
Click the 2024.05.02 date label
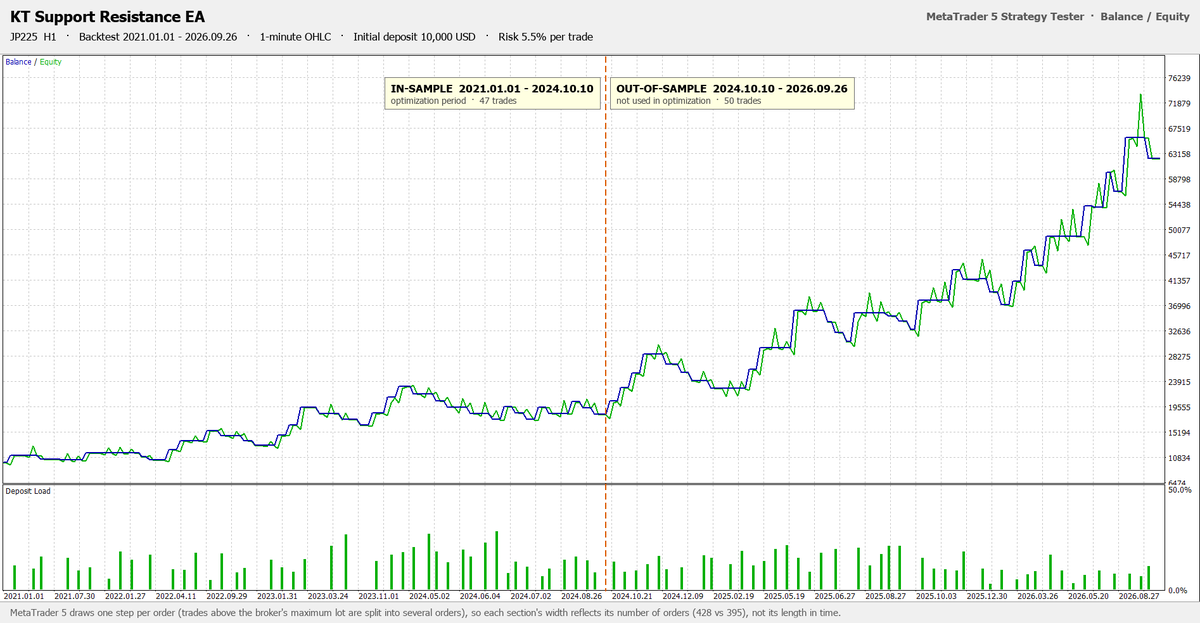click(x=430, y=596)
